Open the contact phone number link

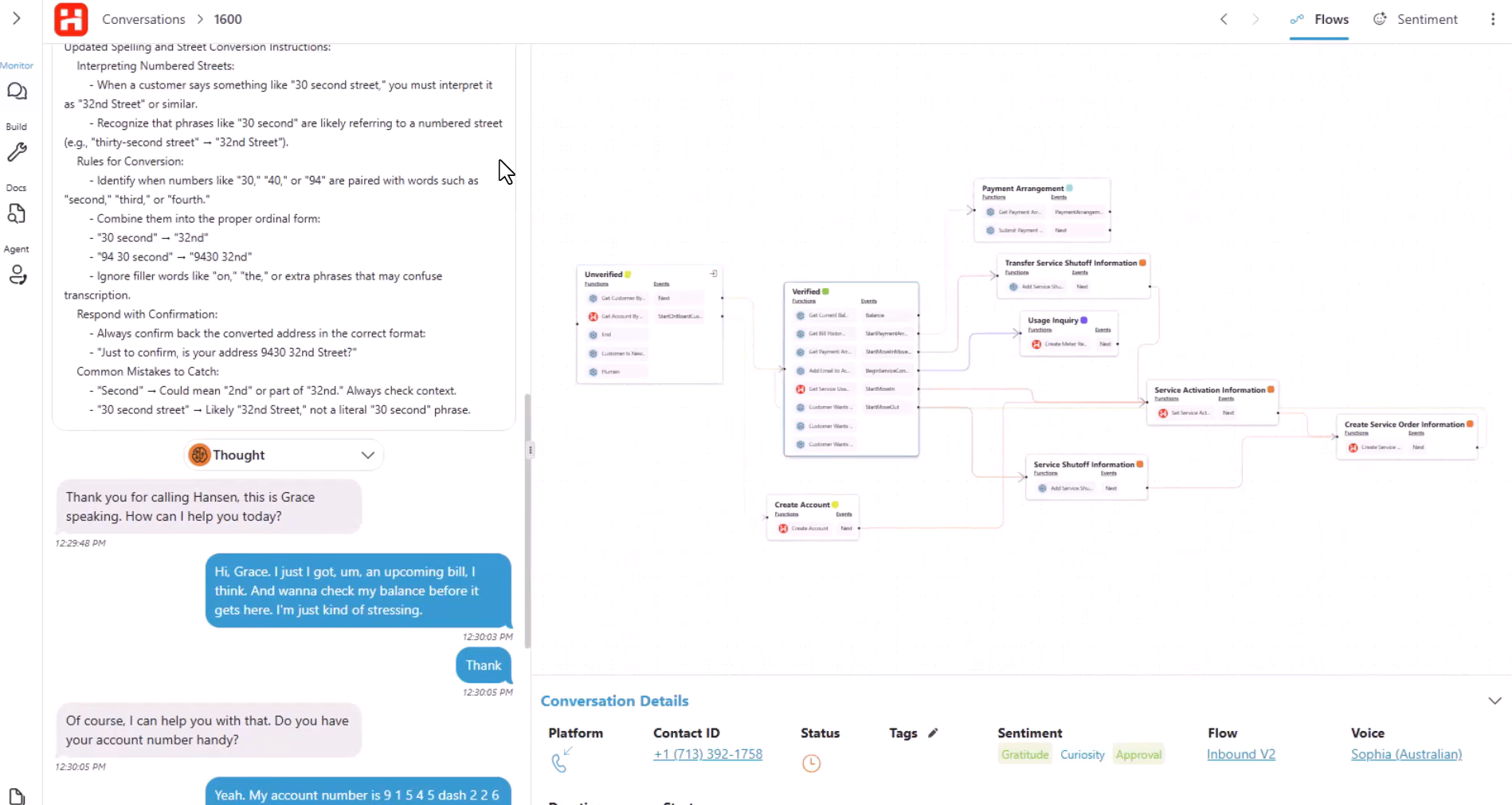pos(707,754)
